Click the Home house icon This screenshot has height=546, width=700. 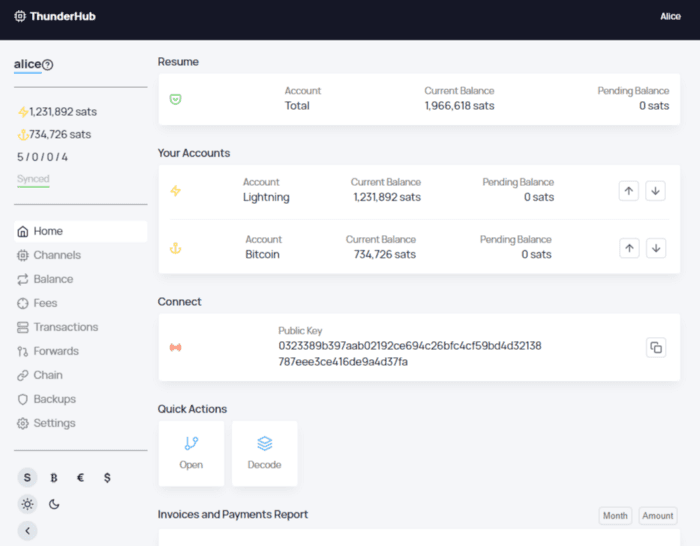click(23, 231)
